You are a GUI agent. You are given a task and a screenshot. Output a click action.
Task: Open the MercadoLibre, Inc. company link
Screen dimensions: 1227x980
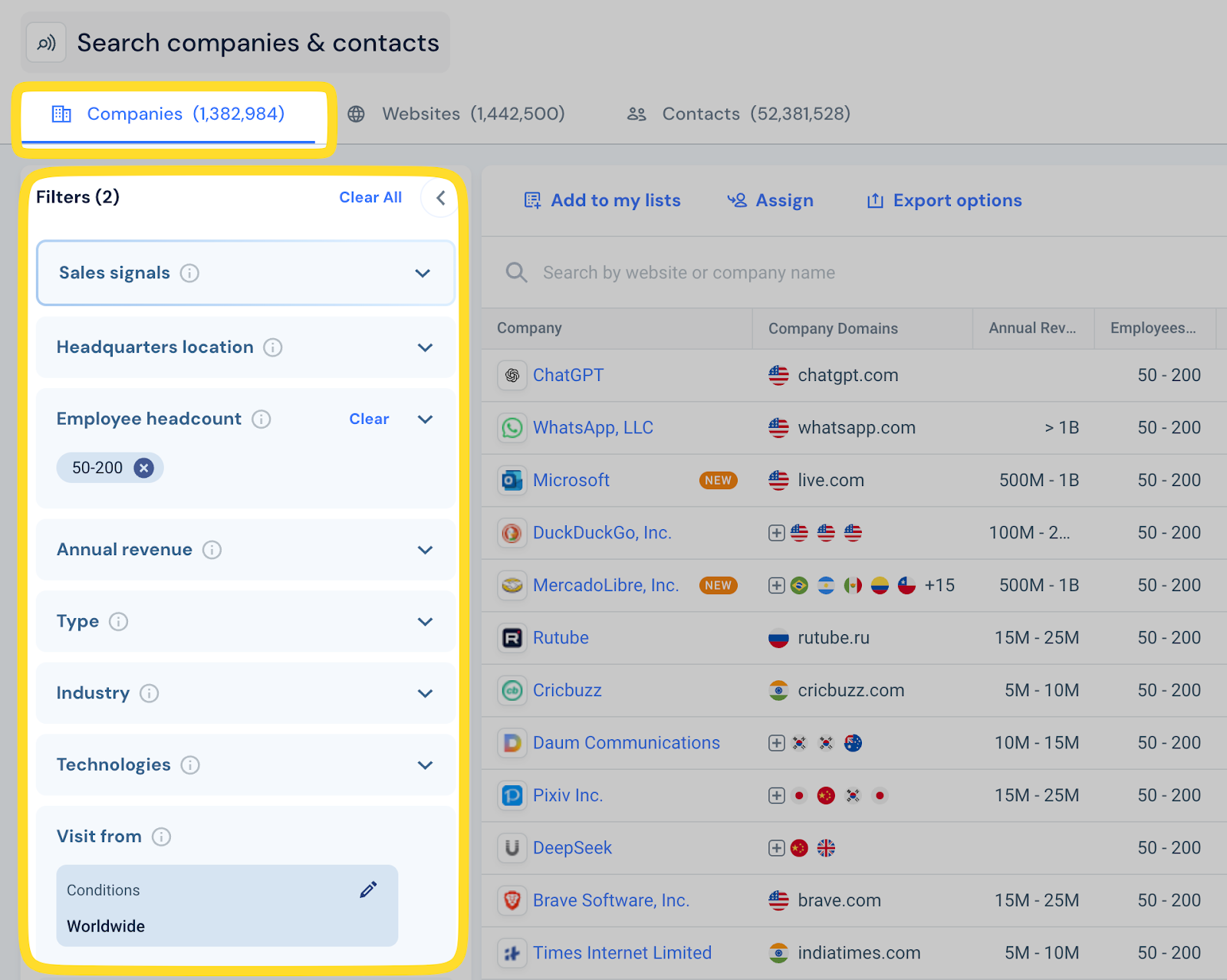(x=606, y=585)
